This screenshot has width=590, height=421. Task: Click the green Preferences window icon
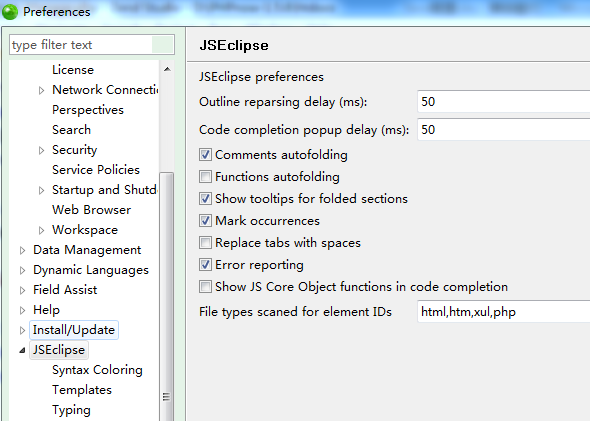10,12
